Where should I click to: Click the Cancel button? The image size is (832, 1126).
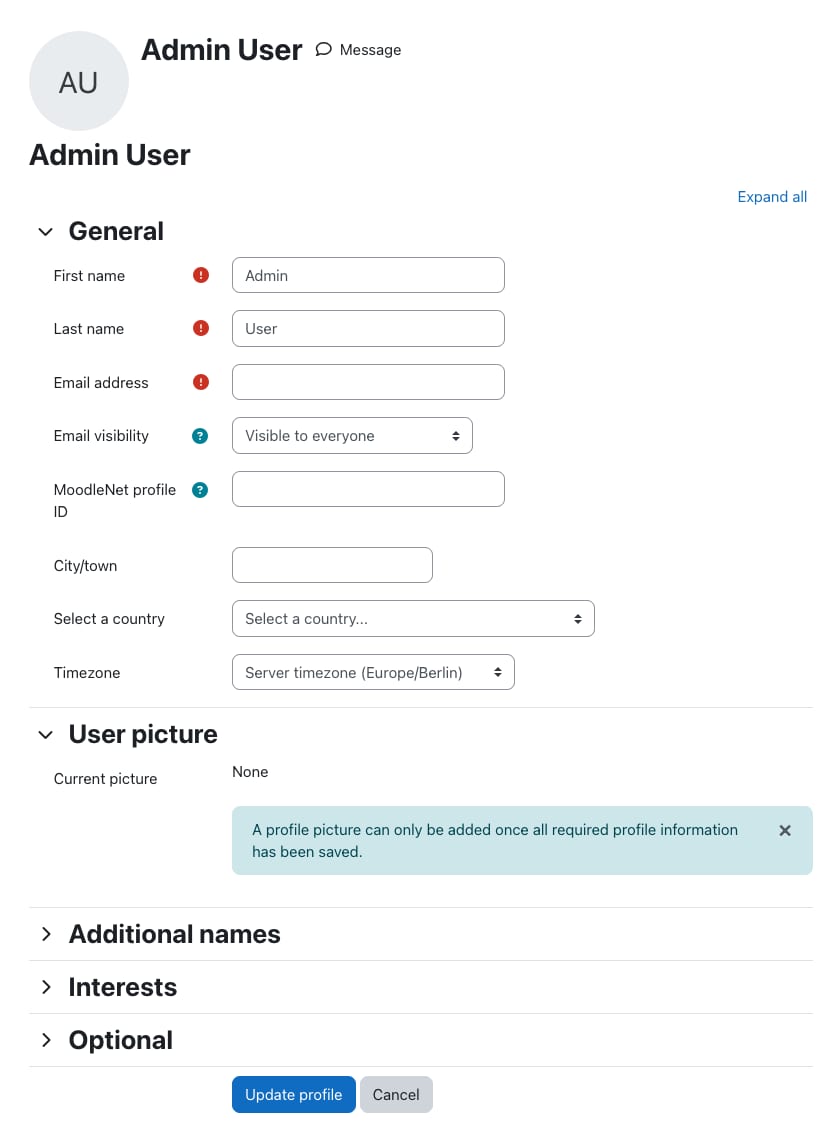pos(396,1094)
